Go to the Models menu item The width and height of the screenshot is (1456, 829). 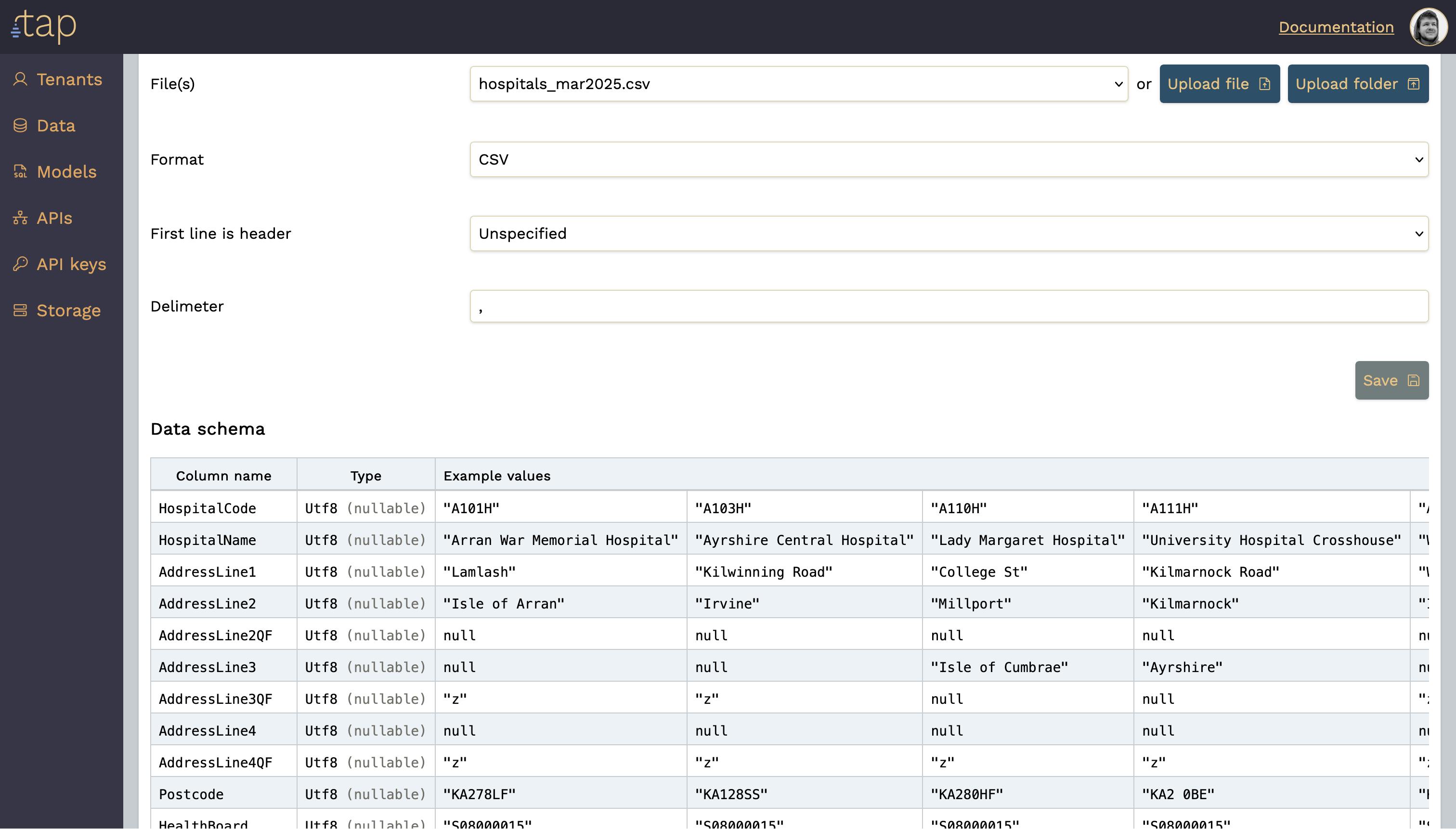(66, 171)
